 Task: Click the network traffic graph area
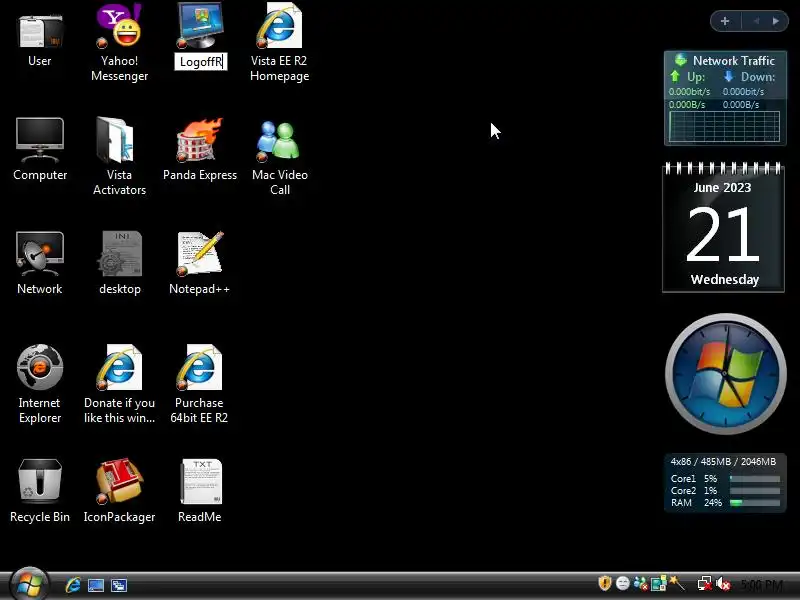click(x=724, y=126)
